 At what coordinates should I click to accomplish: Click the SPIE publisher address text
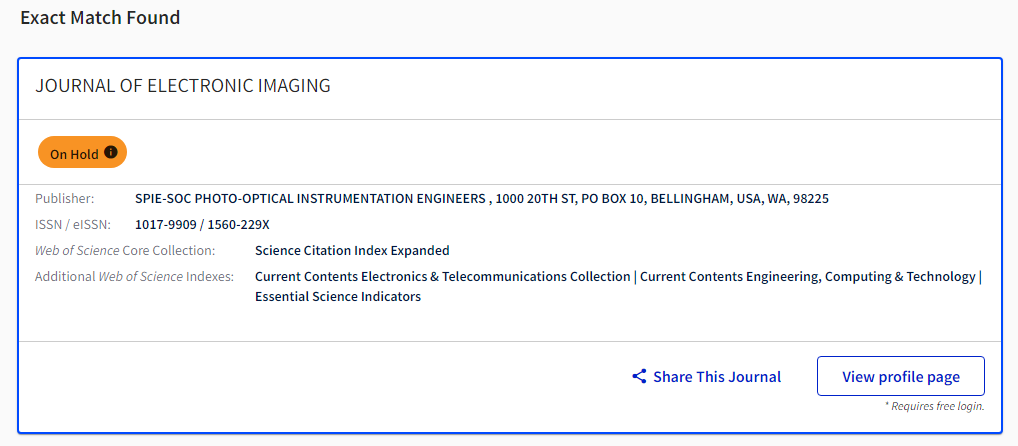point(481,198)
